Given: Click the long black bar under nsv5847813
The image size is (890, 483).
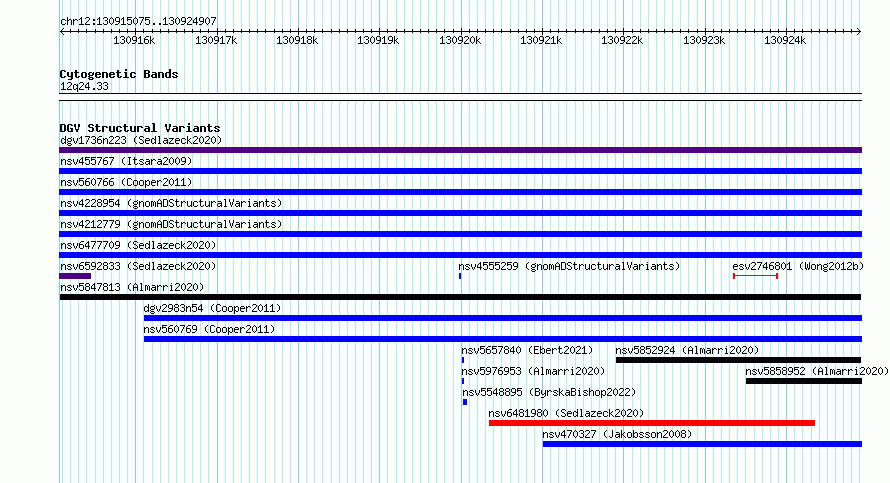Looking at the screenshot, I should pos(460,297).
